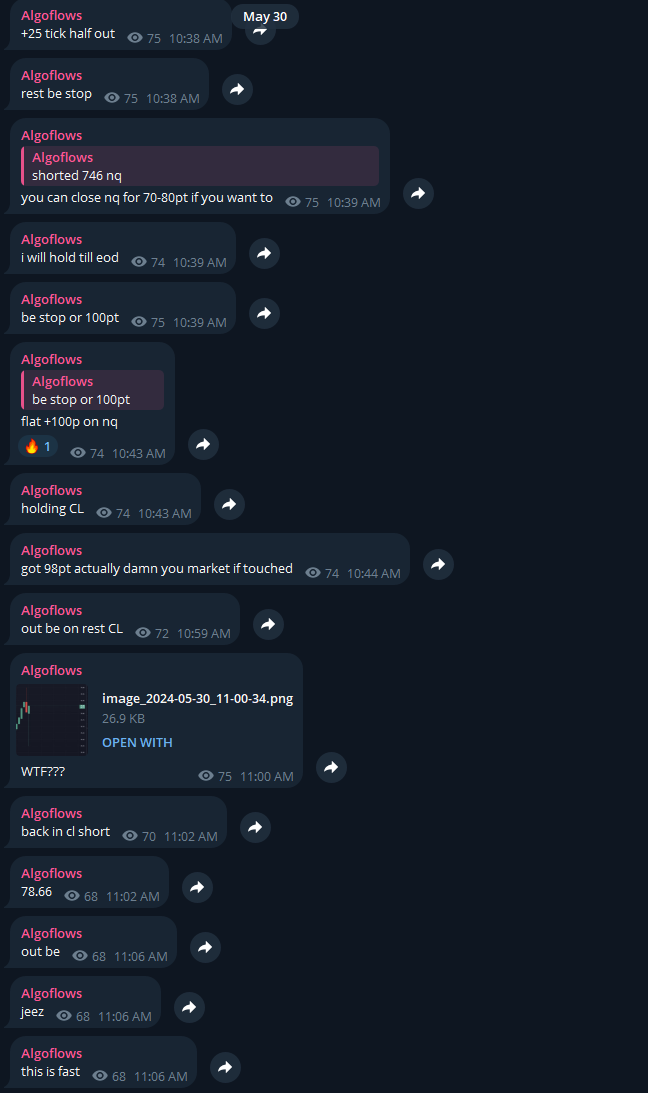Viewport: 648px width, 1093px height.
Task: Forward the 'out be on rest CL' message
Action: (x=268, y=624)
